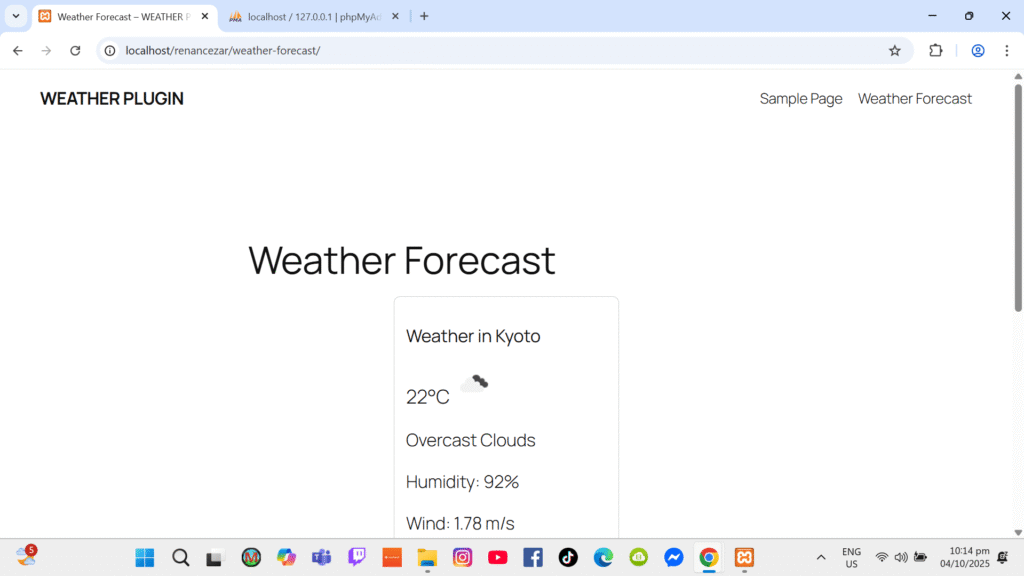Open a new browser tab
This screenshot has height=576, width=1024.
tap(424, 16)
